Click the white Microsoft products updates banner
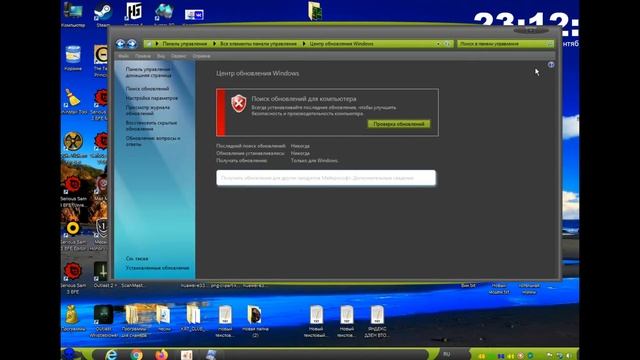640x360 pixels. [326, 178]
